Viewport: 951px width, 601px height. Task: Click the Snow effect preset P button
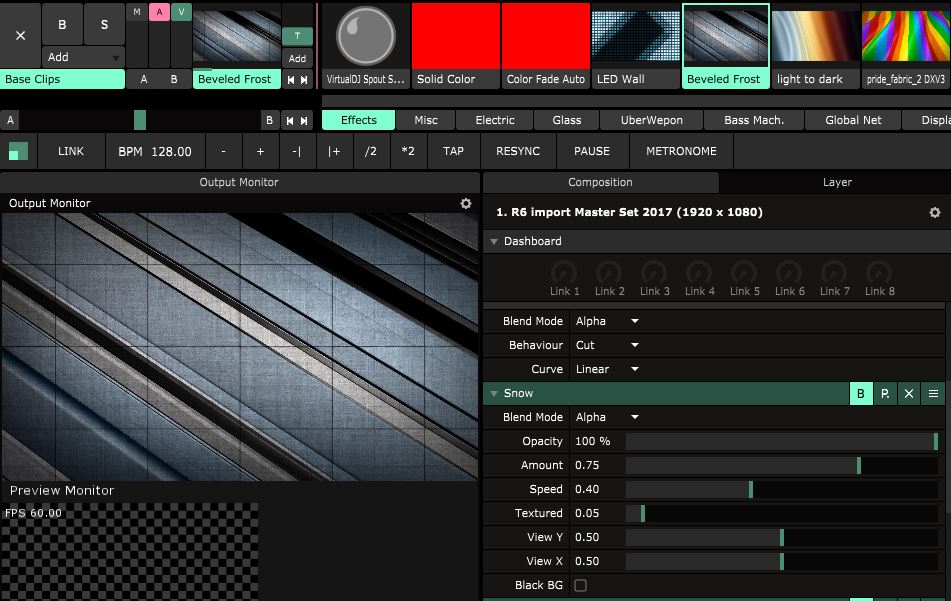(884, 394)
